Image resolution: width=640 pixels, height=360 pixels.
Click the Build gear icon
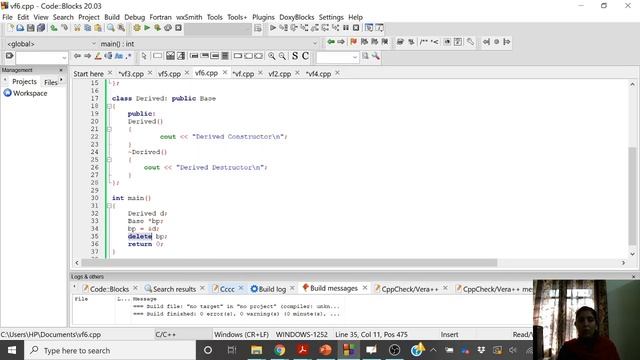[x=137, y=28]
